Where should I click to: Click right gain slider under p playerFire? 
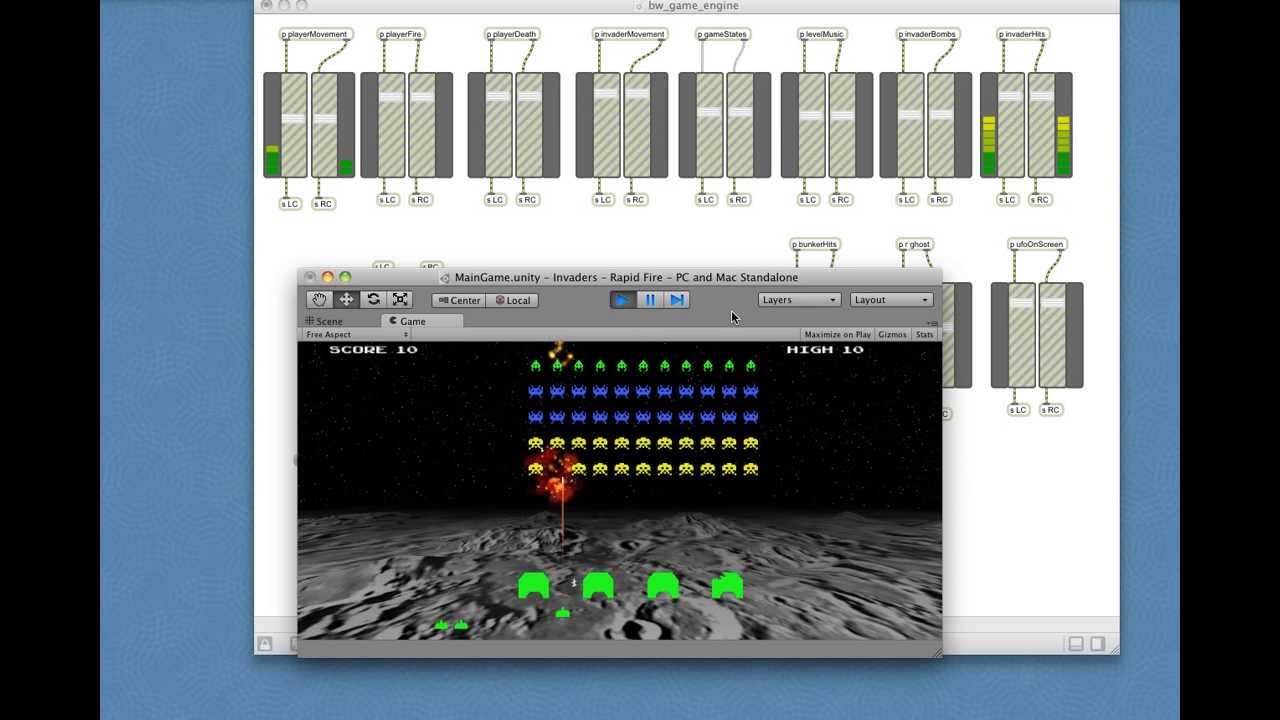click(422, 125)
